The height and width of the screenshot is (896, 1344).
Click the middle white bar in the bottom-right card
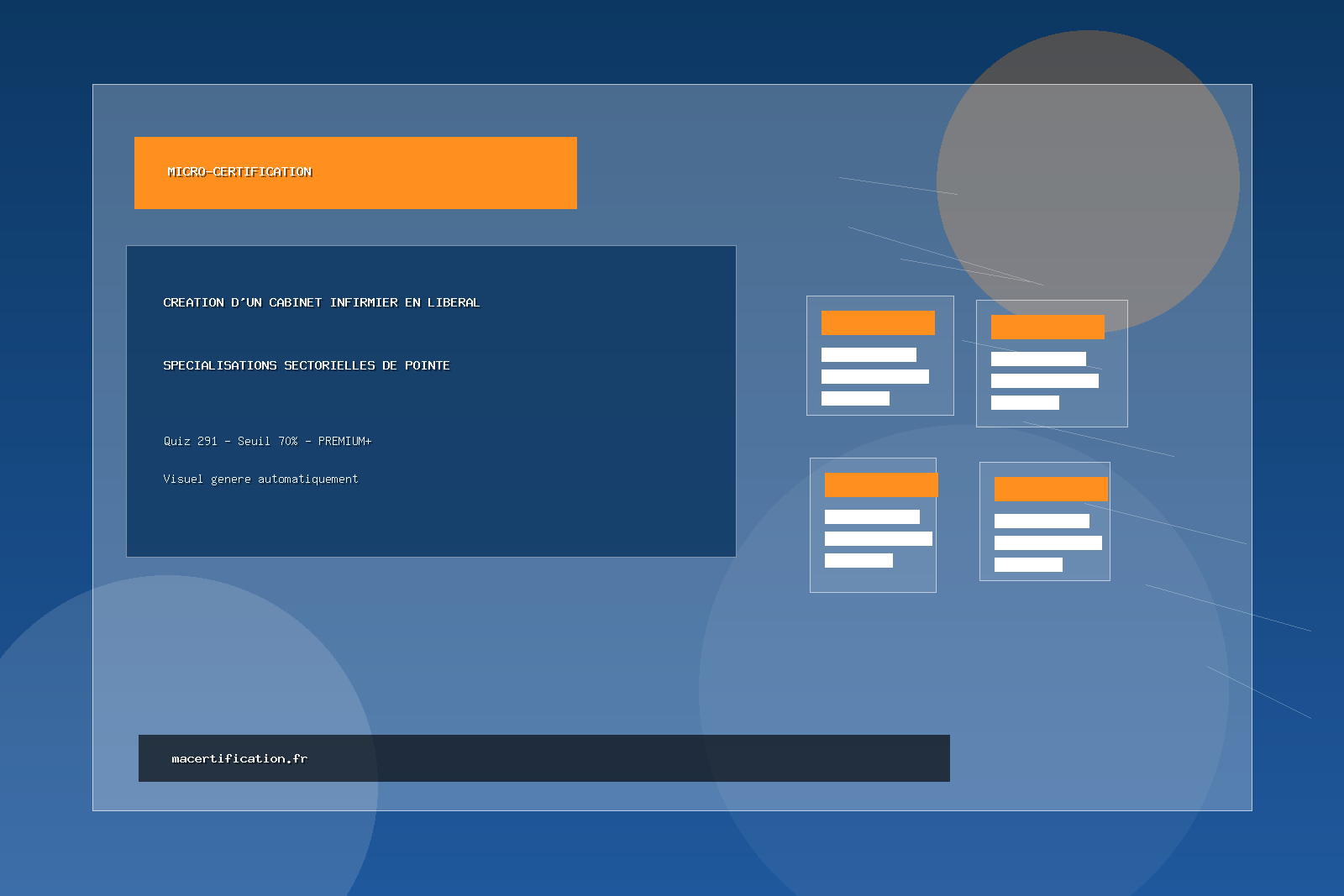tap(1047, 542)
